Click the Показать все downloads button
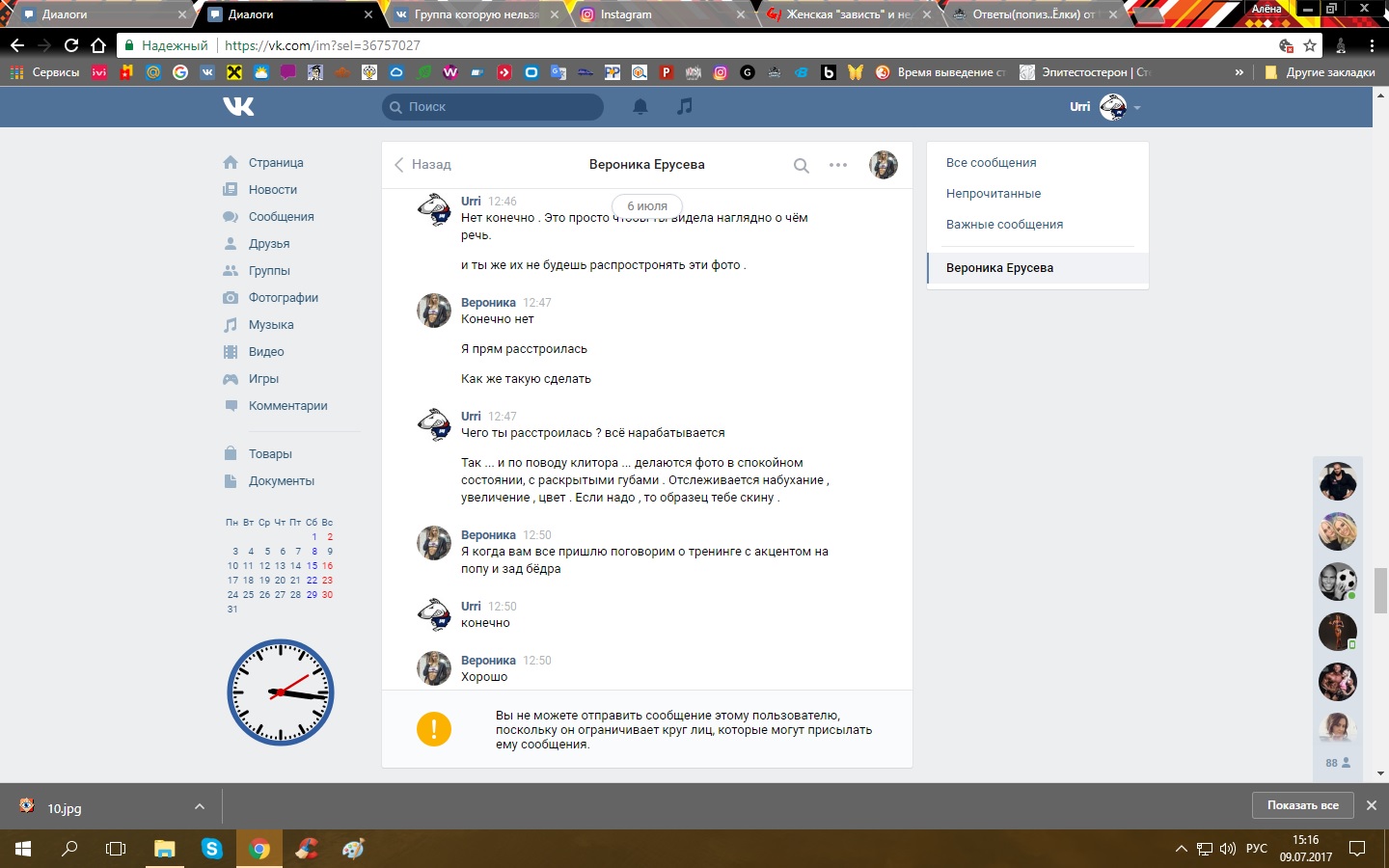The width and height of the screenshot is (1389, 868). [x=1302, y=805]
